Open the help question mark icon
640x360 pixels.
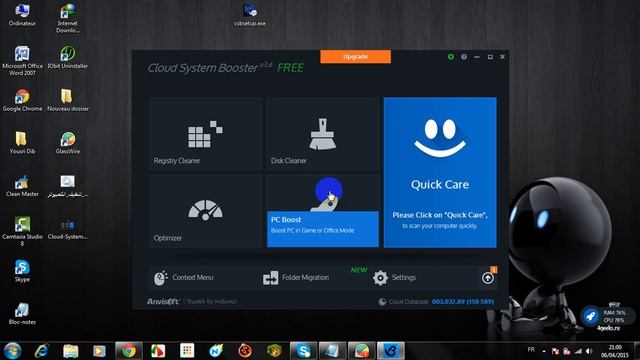click(x=464, y=57)
